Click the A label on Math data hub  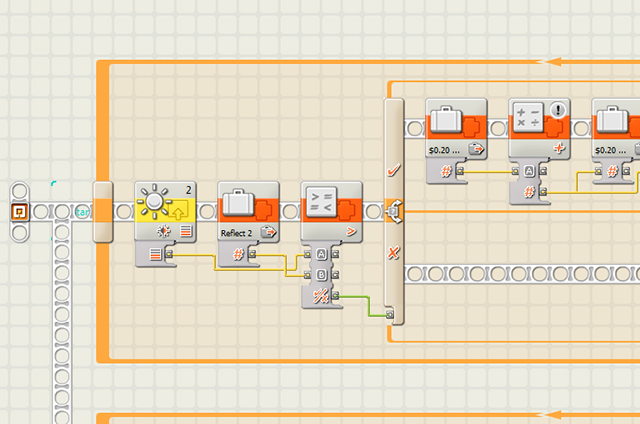click(x=529, y=171)
